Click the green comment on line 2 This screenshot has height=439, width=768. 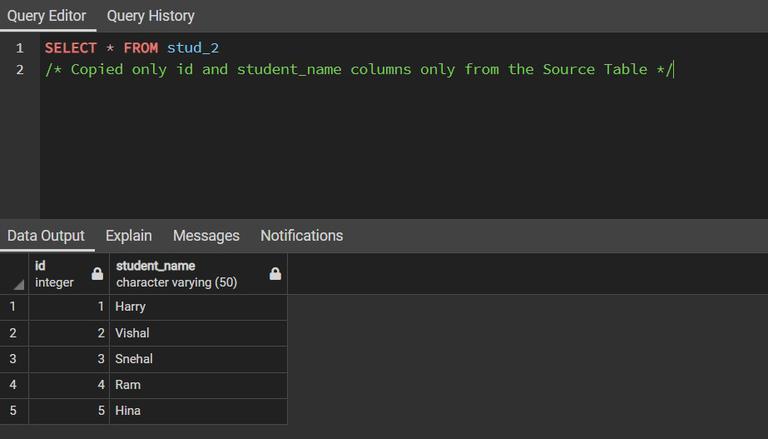[x=358, y=70]
